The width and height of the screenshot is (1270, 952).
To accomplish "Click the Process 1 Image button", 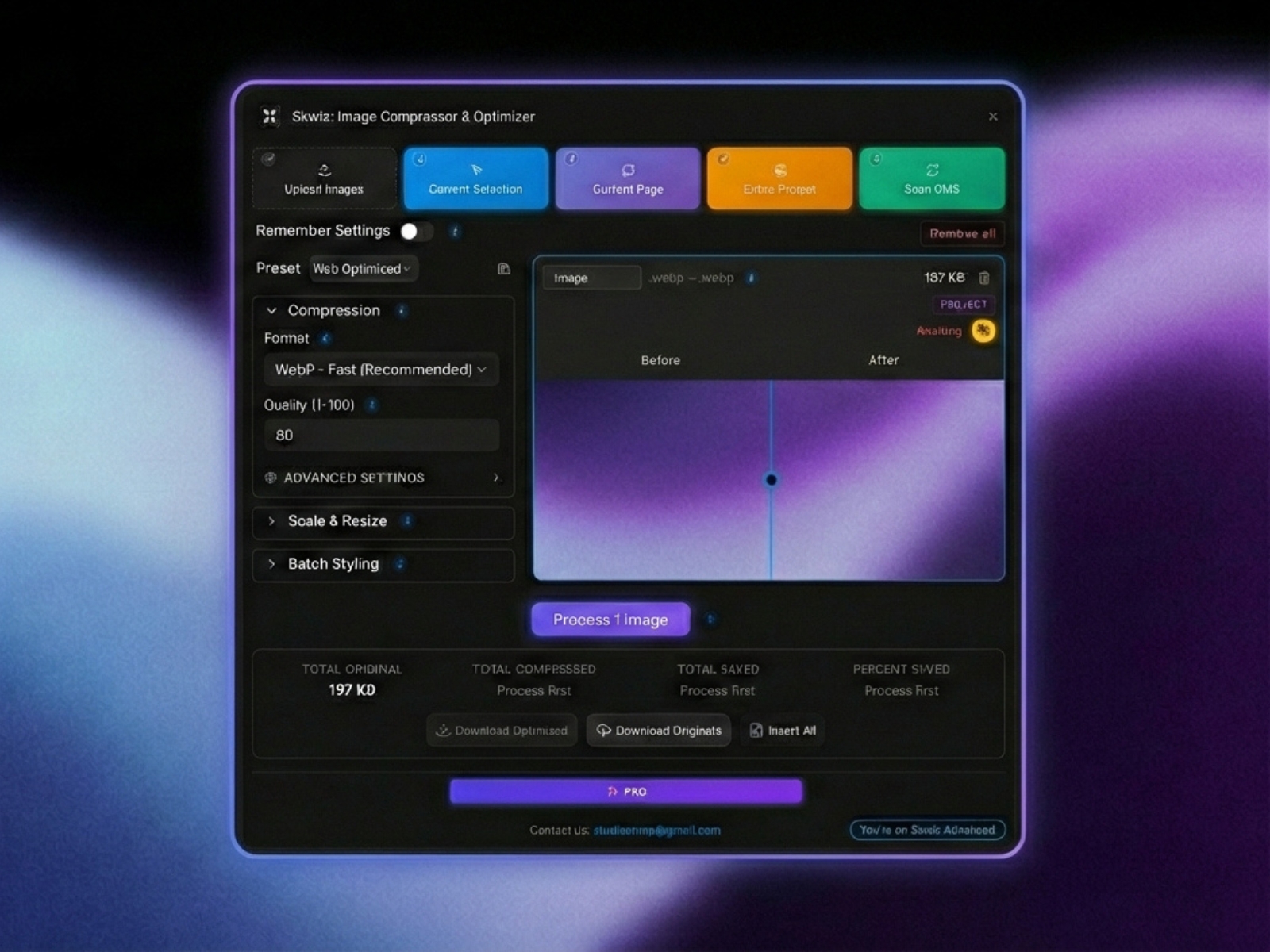I will (610, 620).
